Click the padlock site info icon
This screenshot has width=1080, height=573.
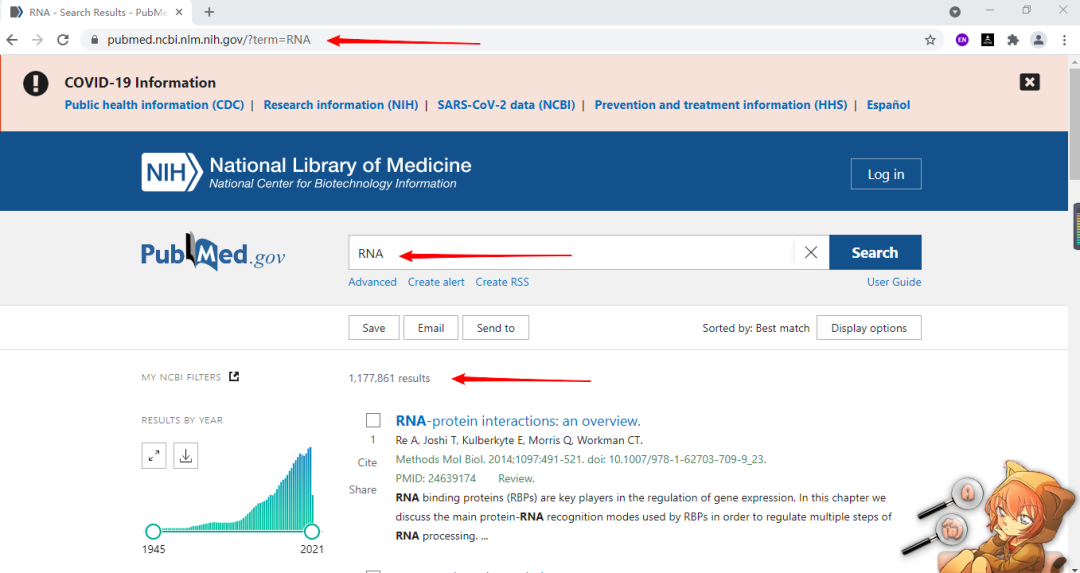[x=94, y=40]
